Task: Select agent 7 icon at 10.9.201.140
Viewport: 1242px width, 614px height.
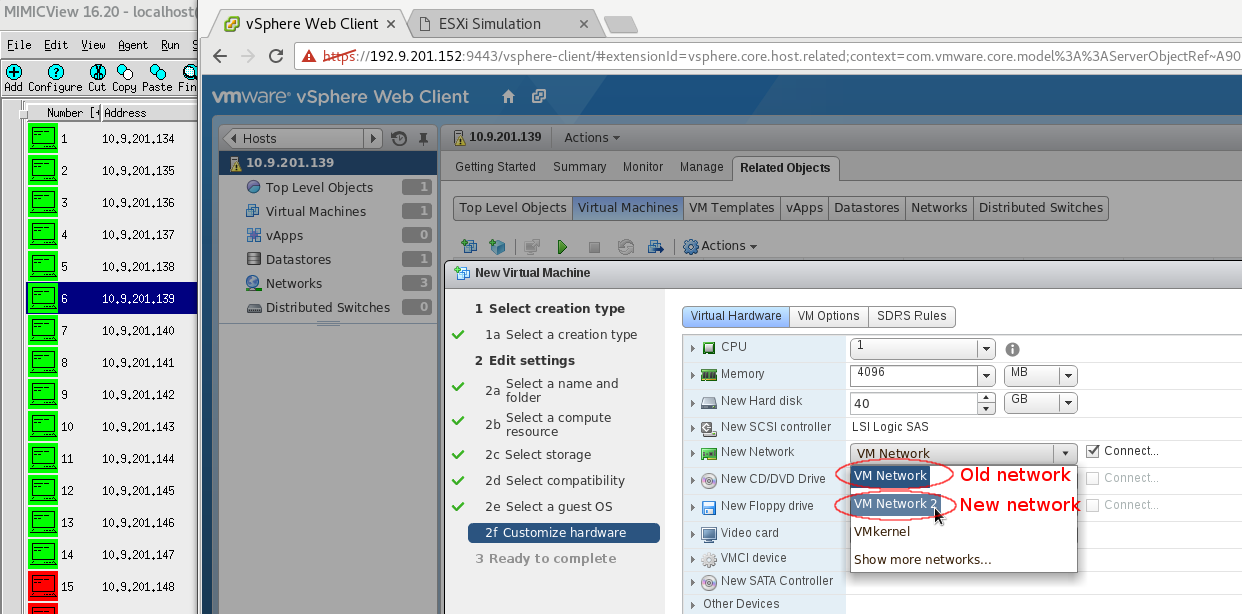Action: click(42, 331)
